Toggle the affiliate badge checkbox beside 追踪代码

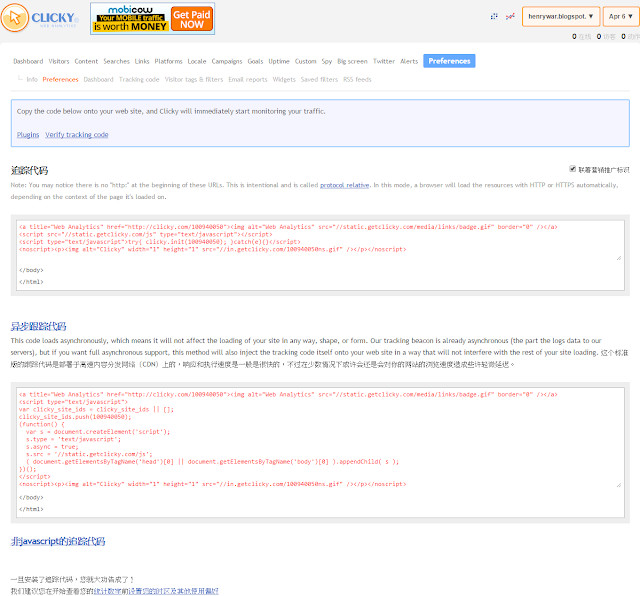[x=572, y=169]
